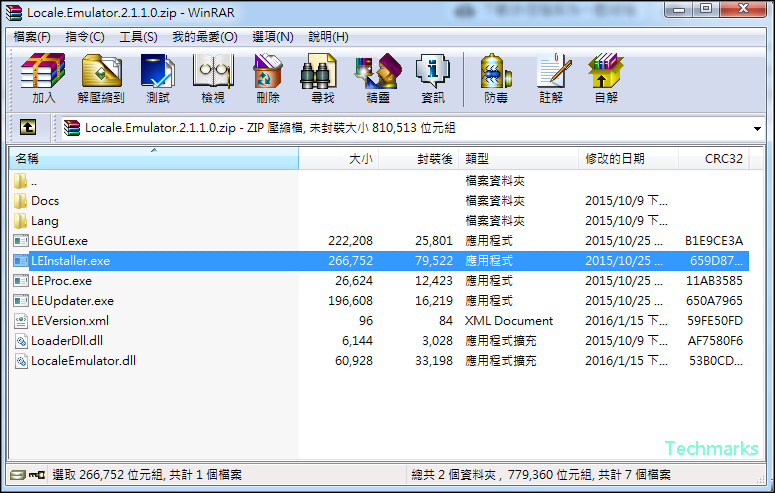
Task: Open the 選項(N) menu
Action: point(273,37)
